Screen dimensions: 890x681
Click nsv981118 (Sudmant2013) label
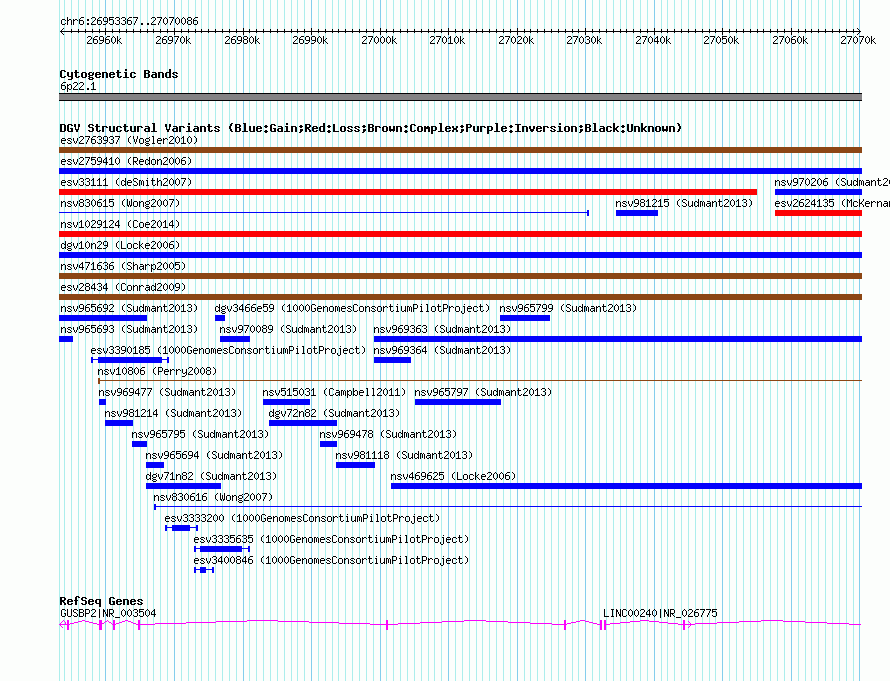pos(404,455)
